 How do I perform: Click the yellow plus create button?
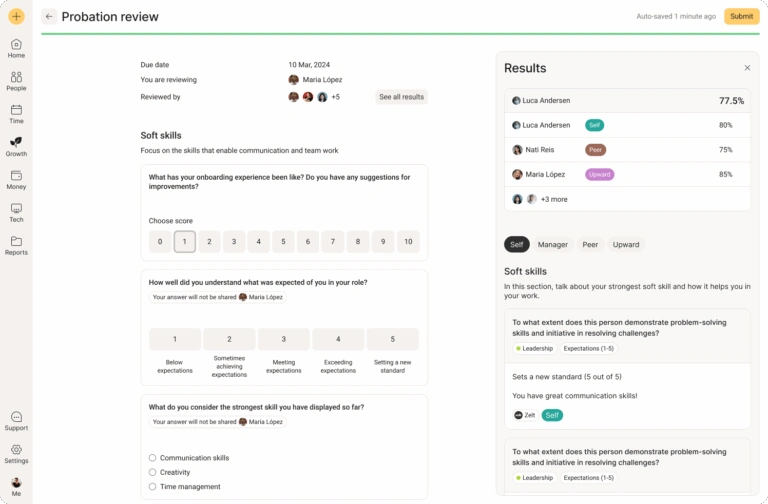16,16
